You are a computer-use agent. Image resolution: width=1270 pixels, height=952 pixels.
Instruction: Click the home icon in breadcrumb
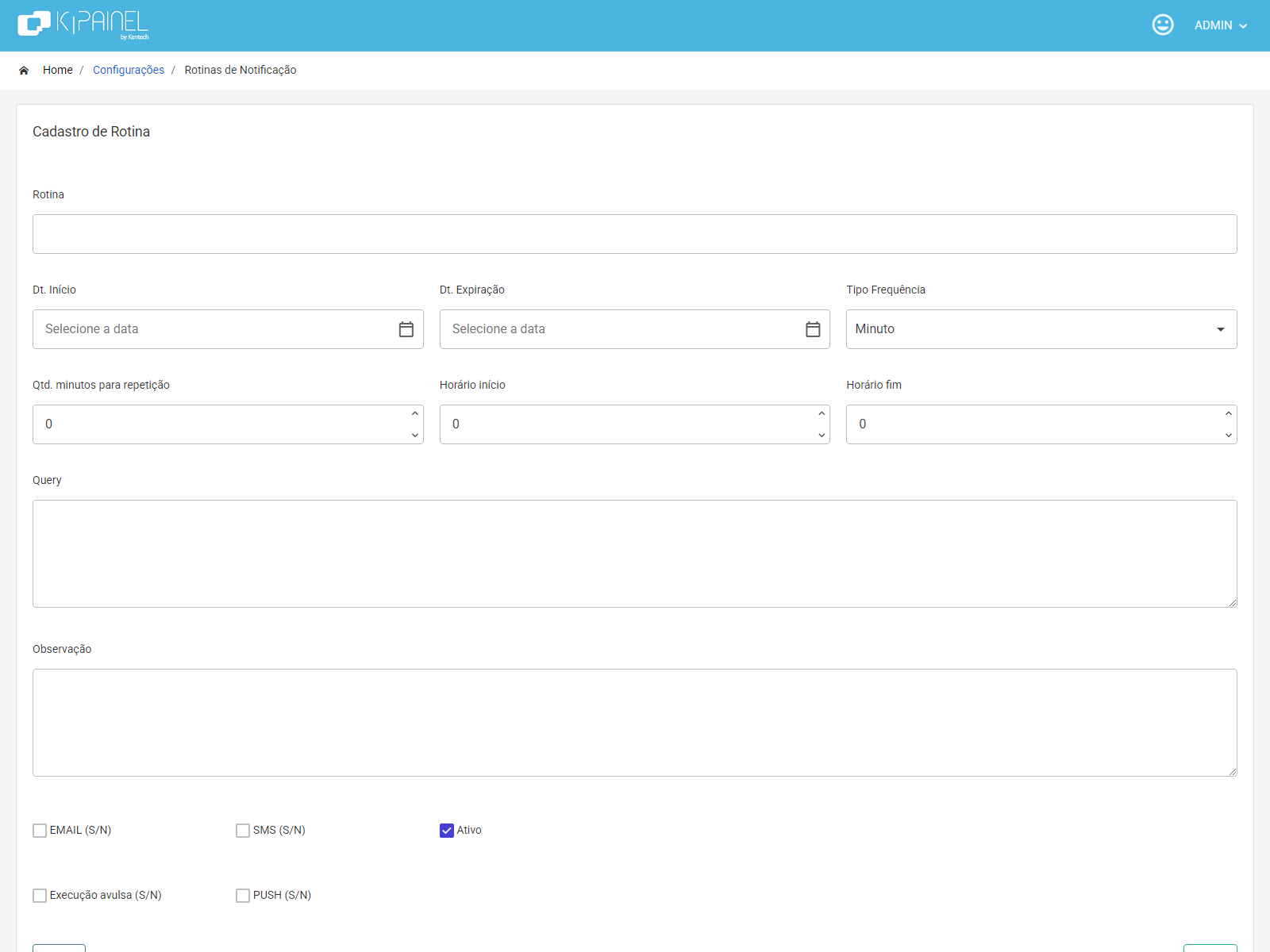pos(24,71)
